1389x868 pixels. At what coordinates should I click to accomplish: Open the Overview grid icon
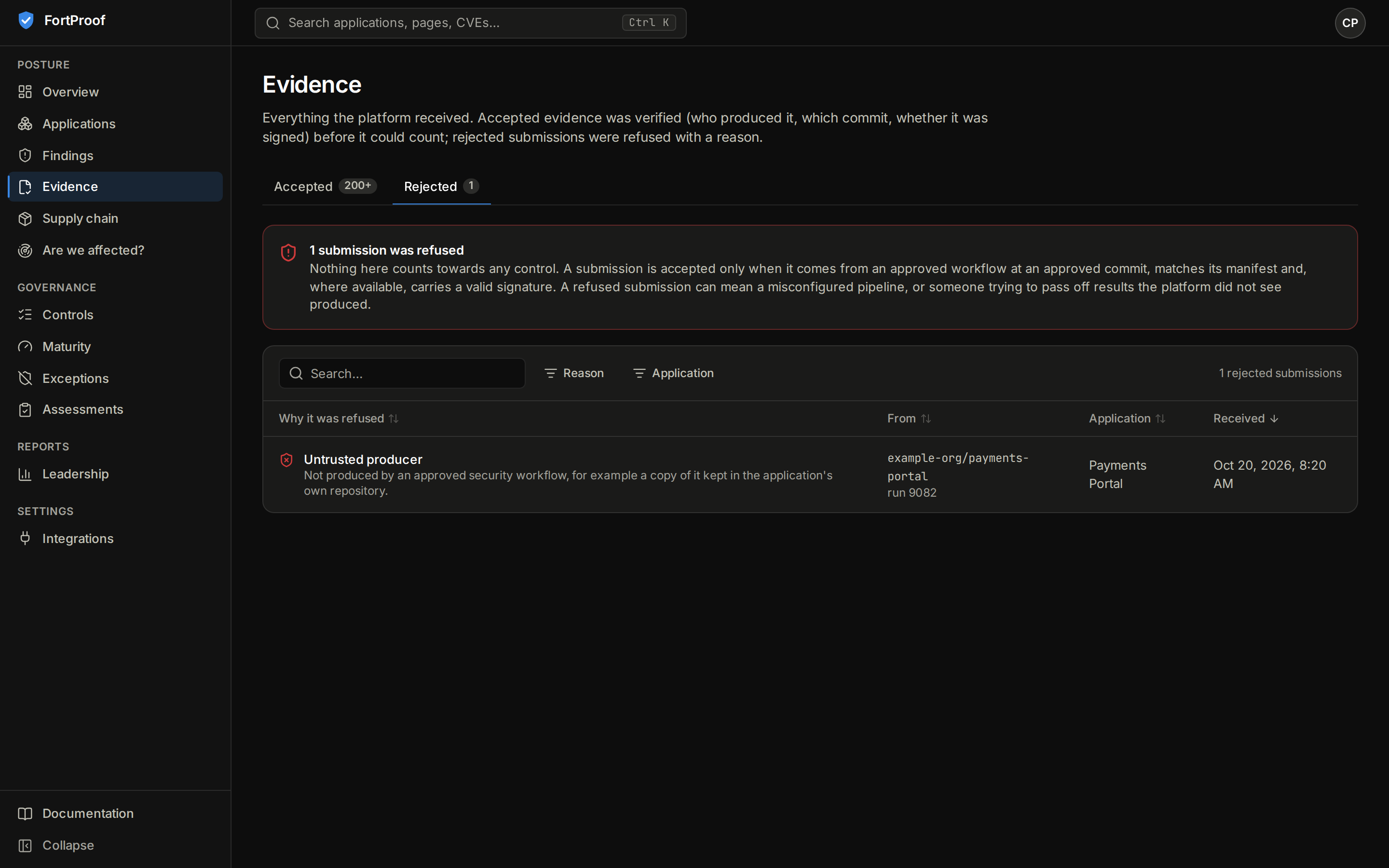(x=25, y=92)
